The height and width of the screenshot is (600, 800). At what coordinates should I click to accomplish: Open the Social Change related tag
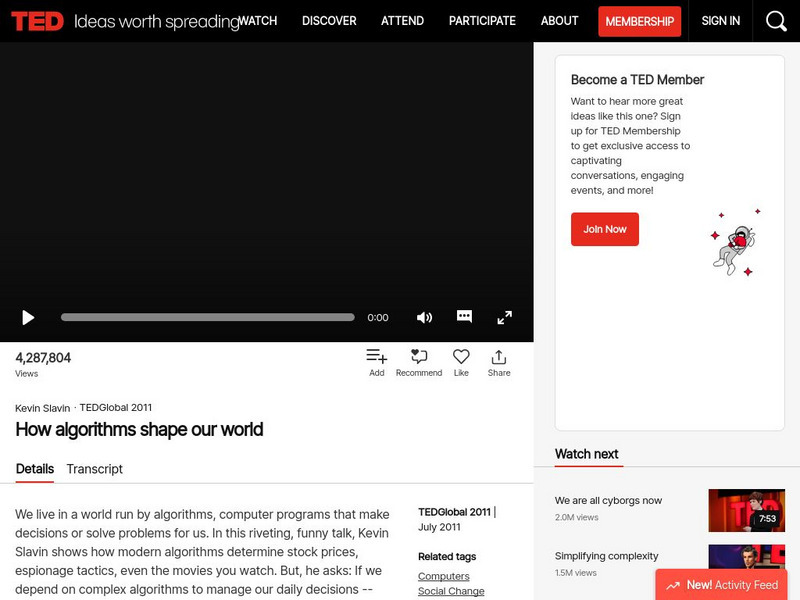pyautogui.click(x=451, y=591)
